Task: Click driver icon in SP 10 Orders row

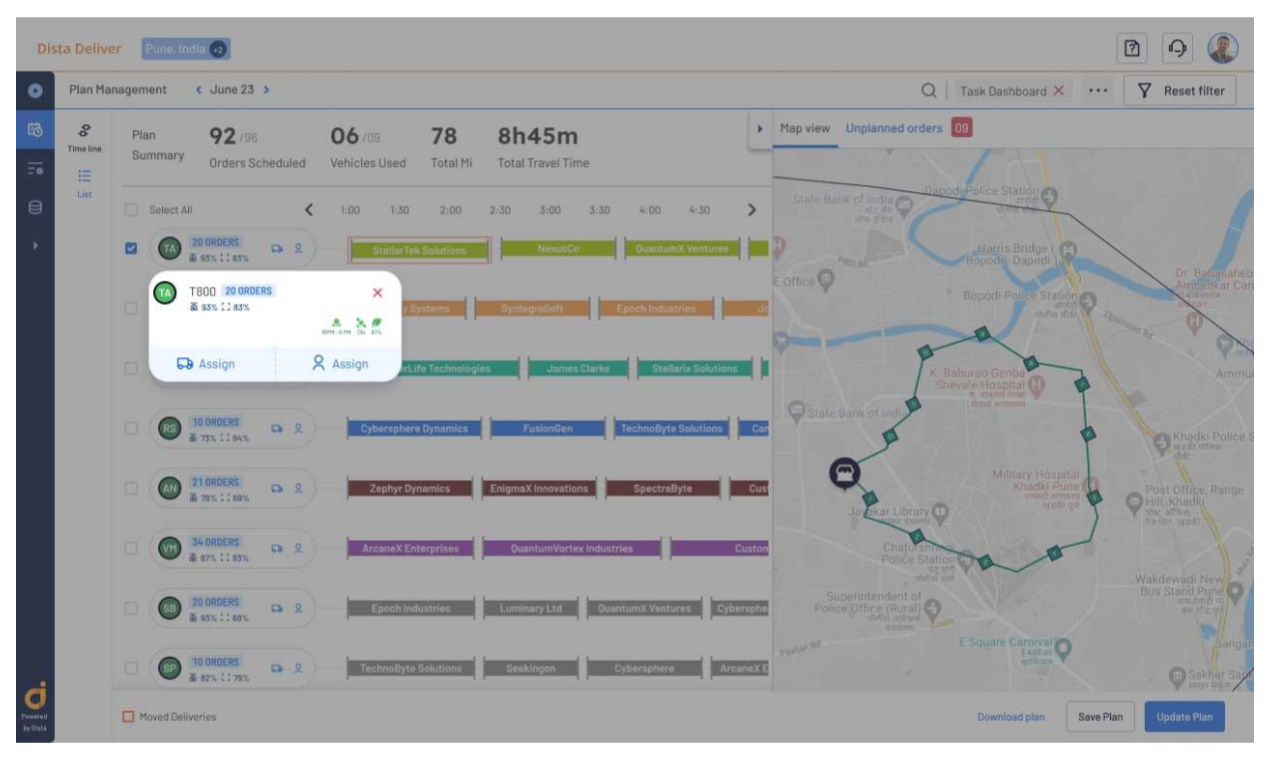Action: click(x=298, y=668)
